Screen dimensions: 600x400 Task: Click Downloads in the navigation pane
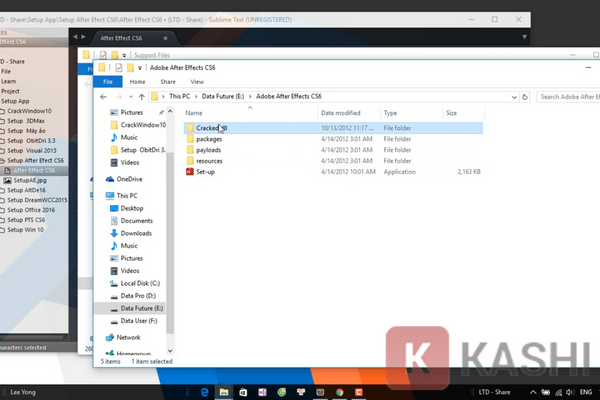(x=138, y=232)
